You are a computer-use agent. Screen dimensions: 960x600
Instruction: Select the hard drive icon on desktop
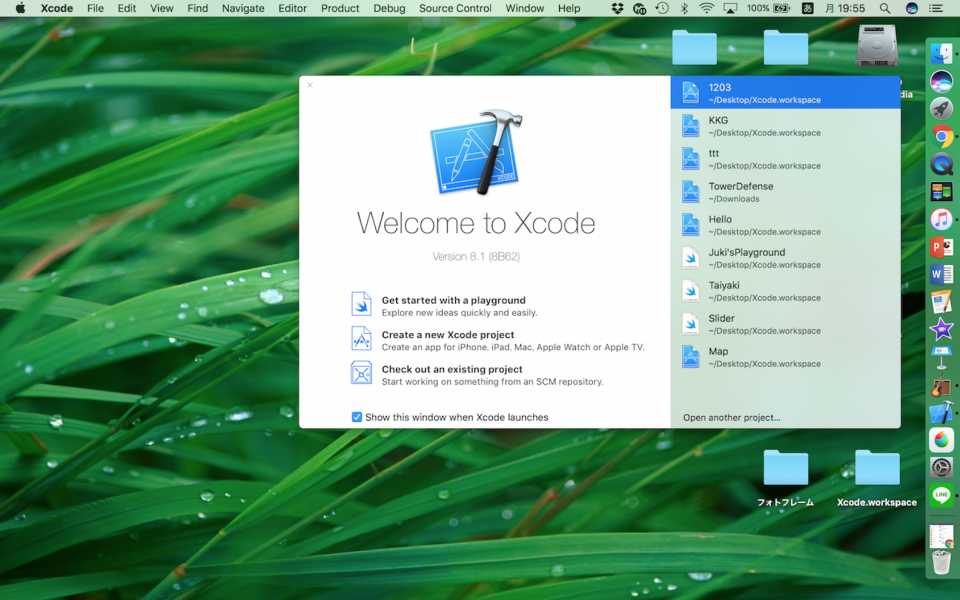pyautogui.click(x=877, y=45)
